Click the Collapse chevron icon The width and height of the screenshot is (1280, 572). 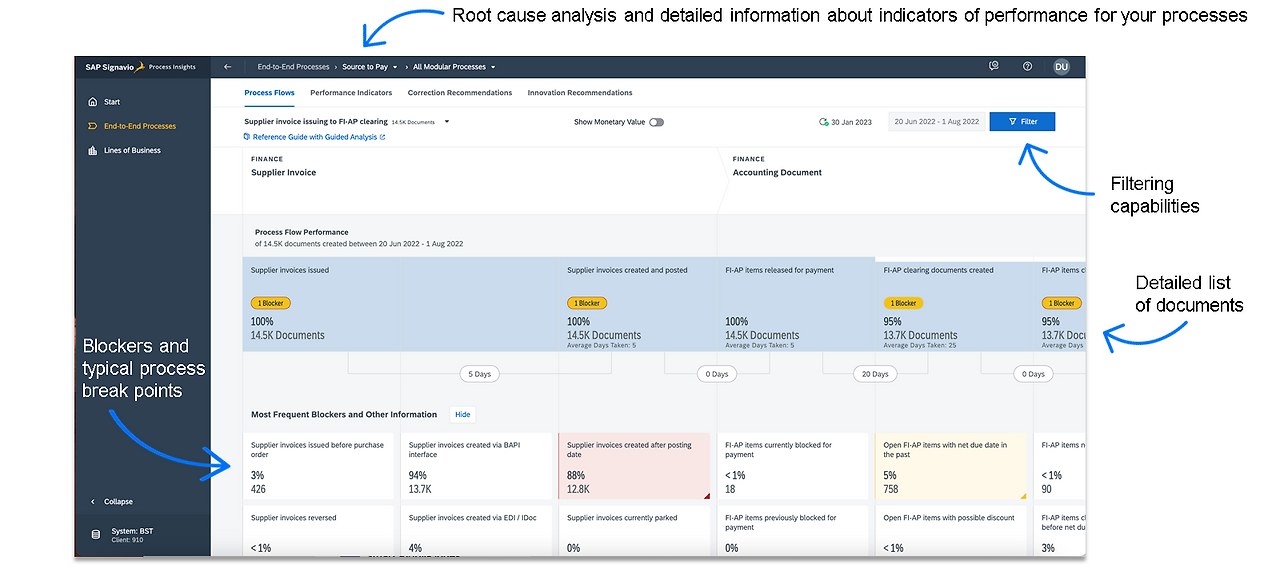[x=93, y=502]
